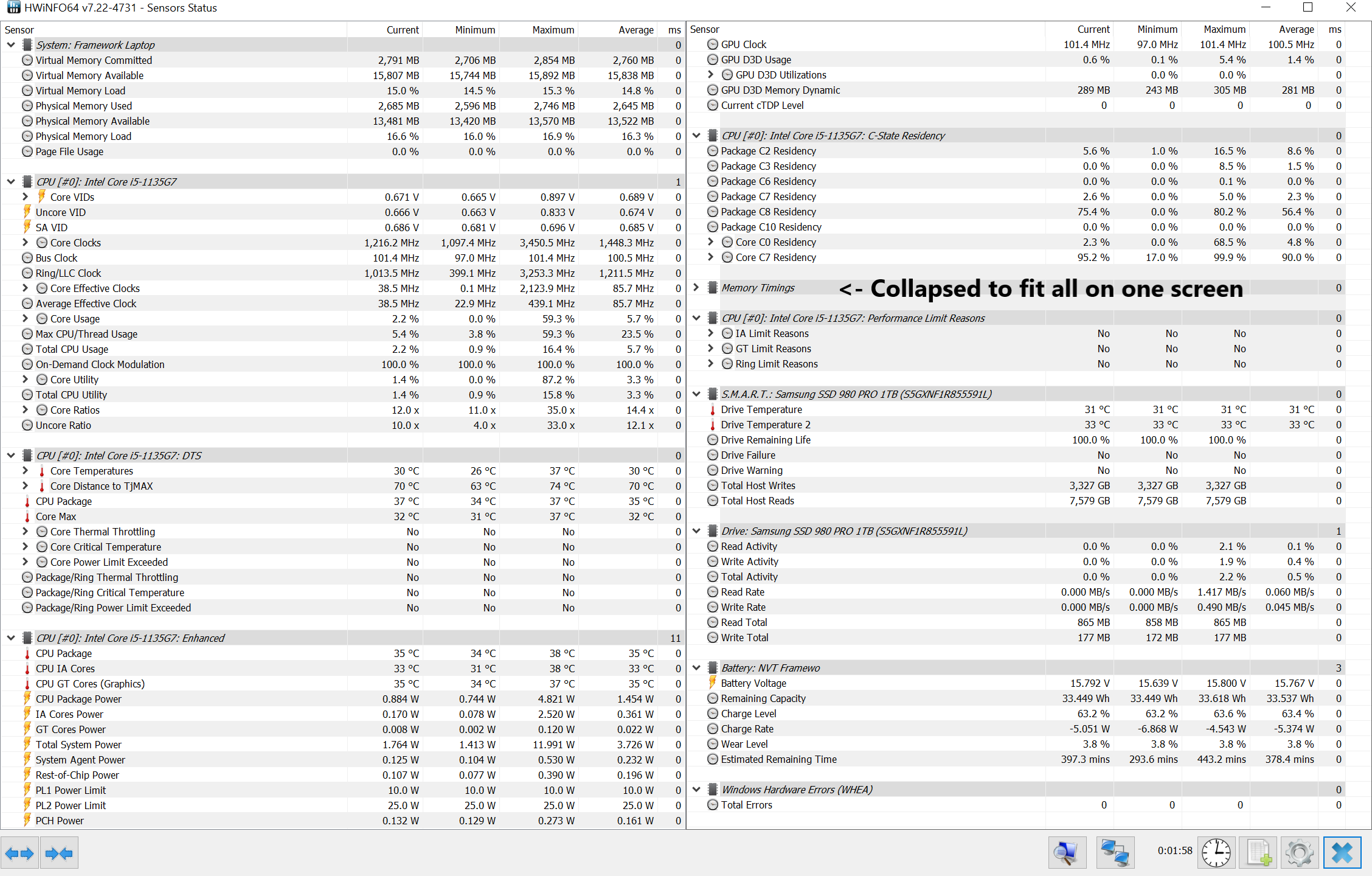Expand the IA Limit Reasons row
Viewport: 1372px width, 876px height.
(711, 333)
